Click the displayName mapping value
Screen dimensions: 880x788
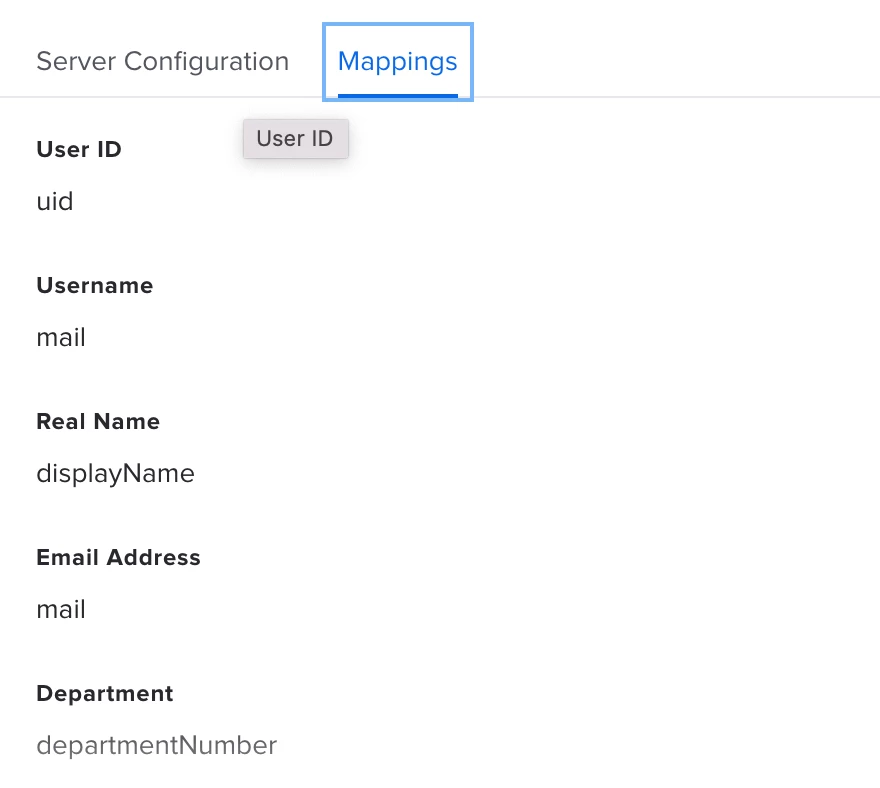[x=116, y=473]
